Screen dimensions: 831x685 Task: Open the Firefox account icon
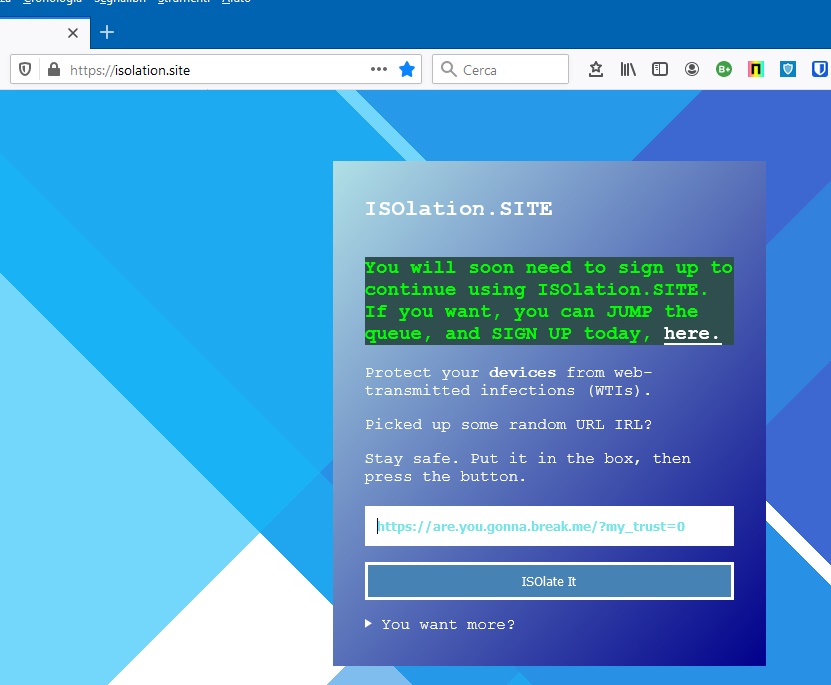[x=692, y=69]
